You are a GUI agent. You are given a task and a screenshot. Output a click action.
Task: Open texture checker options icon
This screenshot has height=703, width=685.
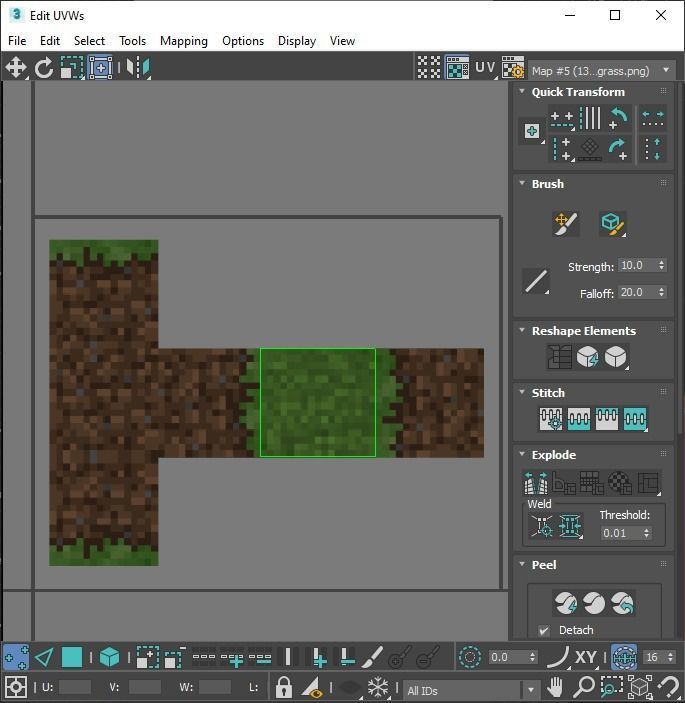pyautogui.click(x=513, y=68)
